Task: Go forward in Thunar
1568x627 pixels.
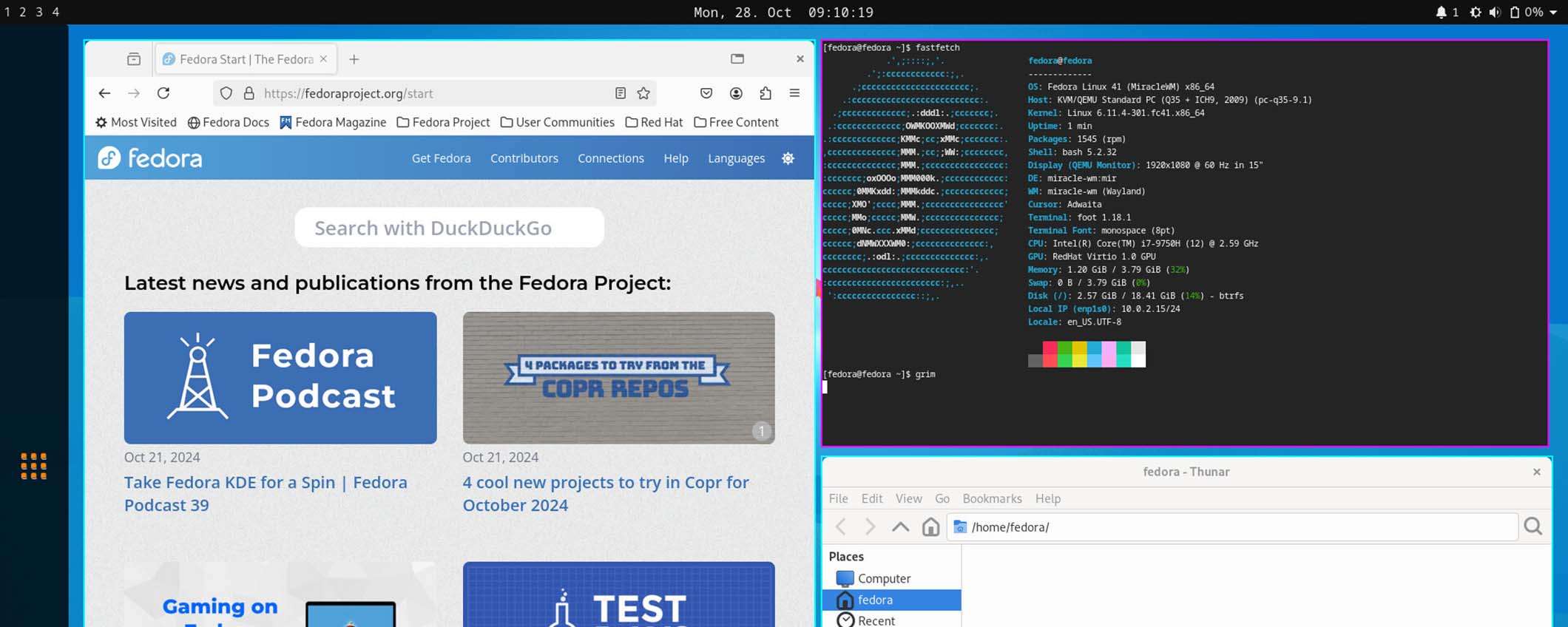Action: [871, 526]
